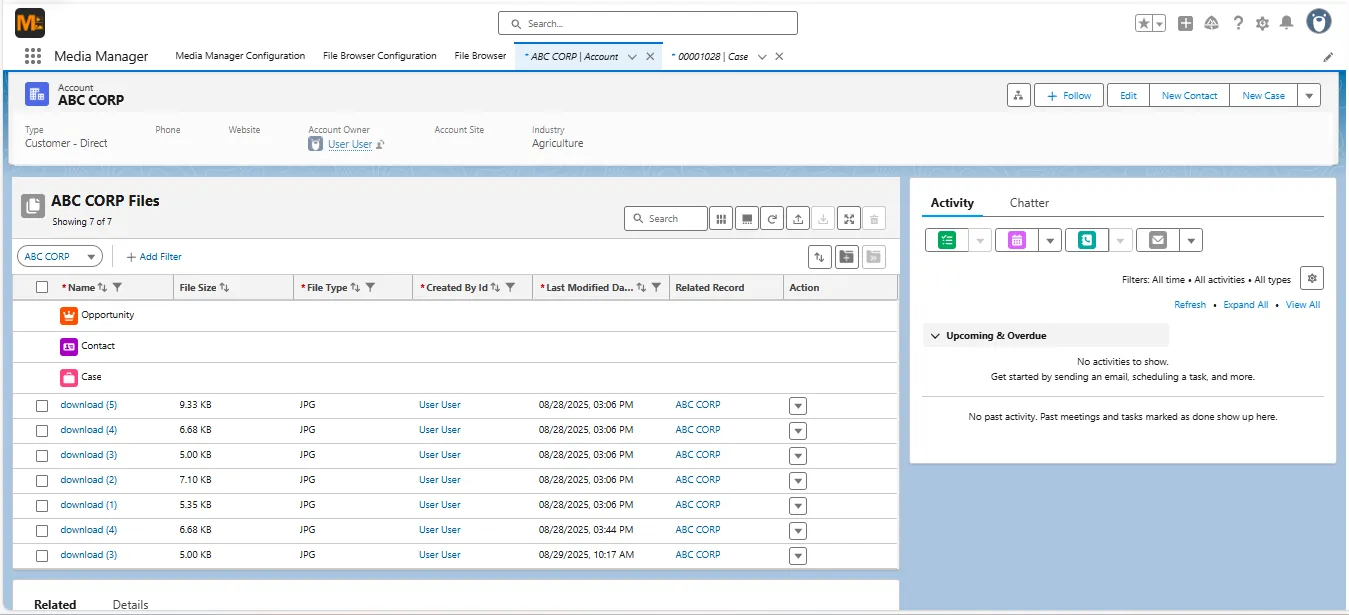Filter the Last Modified Date column

pos(656,288)
